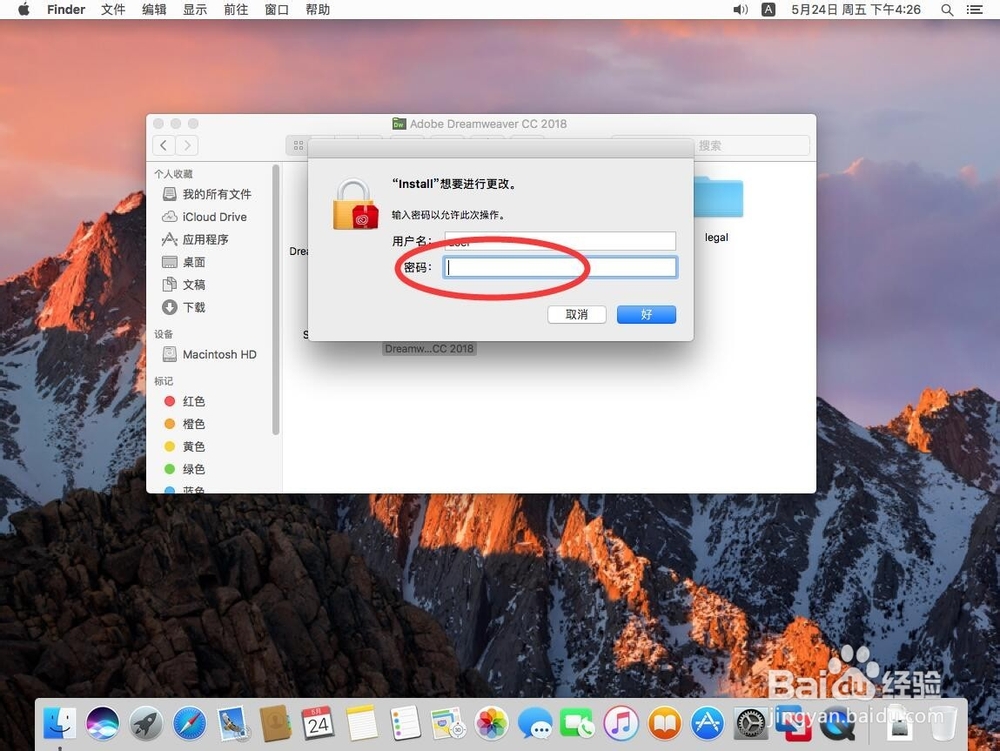Open the Finder menu
1000x751 pixels.
coord(66,10)
